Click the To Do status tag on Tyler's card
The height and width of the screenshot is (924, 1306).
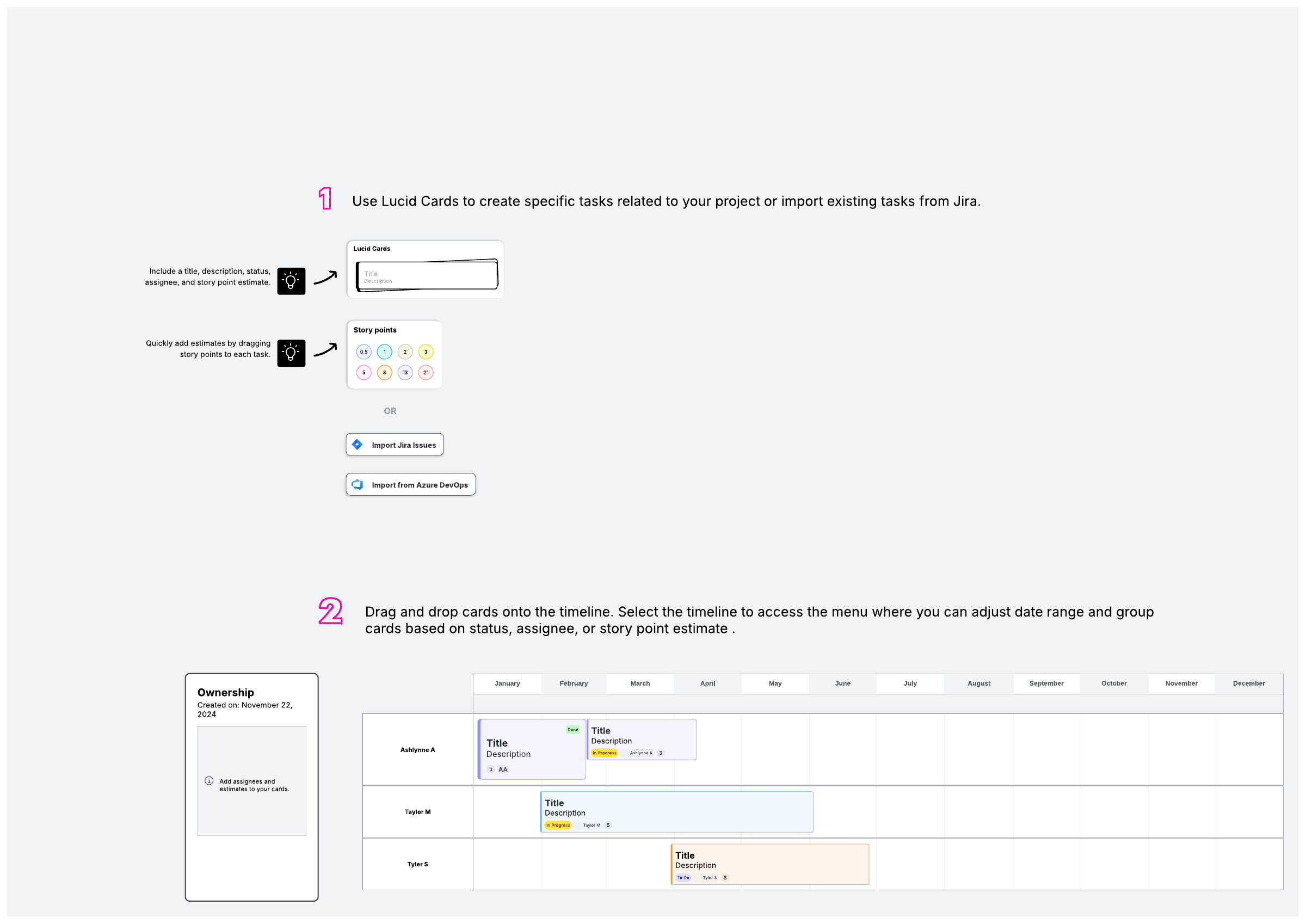pos(683,878)
